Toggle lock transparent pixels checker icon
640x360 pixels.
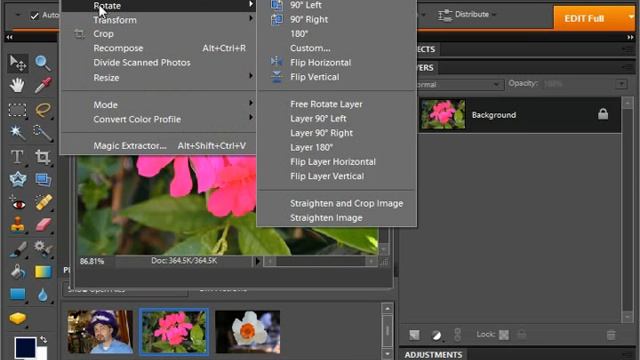[504, 335]
